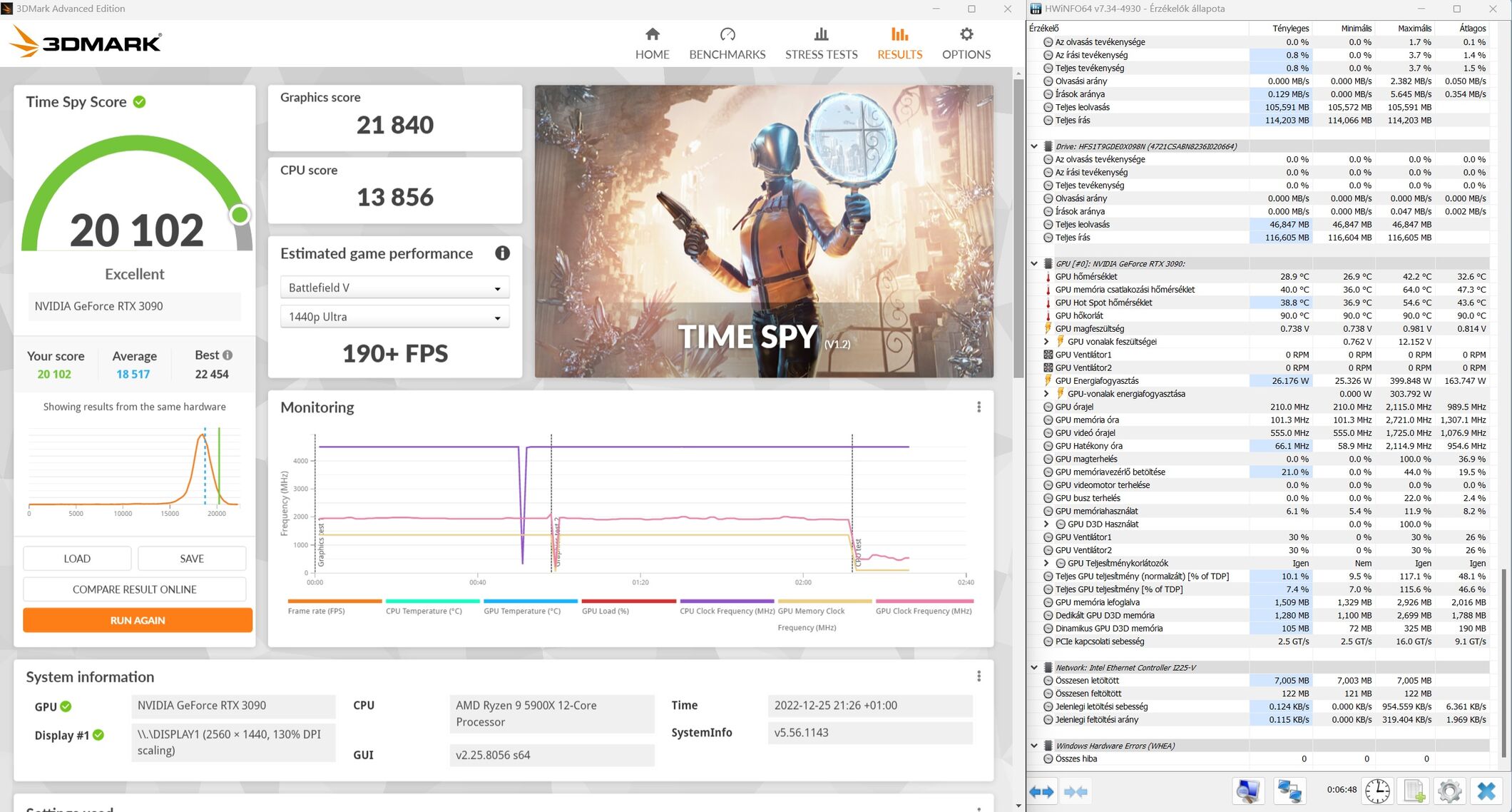The width and height of the screenshot is (1512, 812).
Task: Click the GPU hőmérséklet thermometer icon
Action: (1048, 277)
